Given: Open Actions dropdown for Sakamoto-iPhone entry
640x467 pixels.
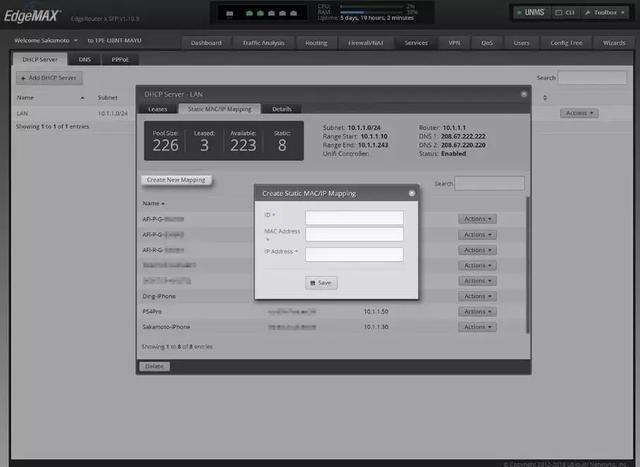Looking at the screenshot, I should click(x=476, y=327).
